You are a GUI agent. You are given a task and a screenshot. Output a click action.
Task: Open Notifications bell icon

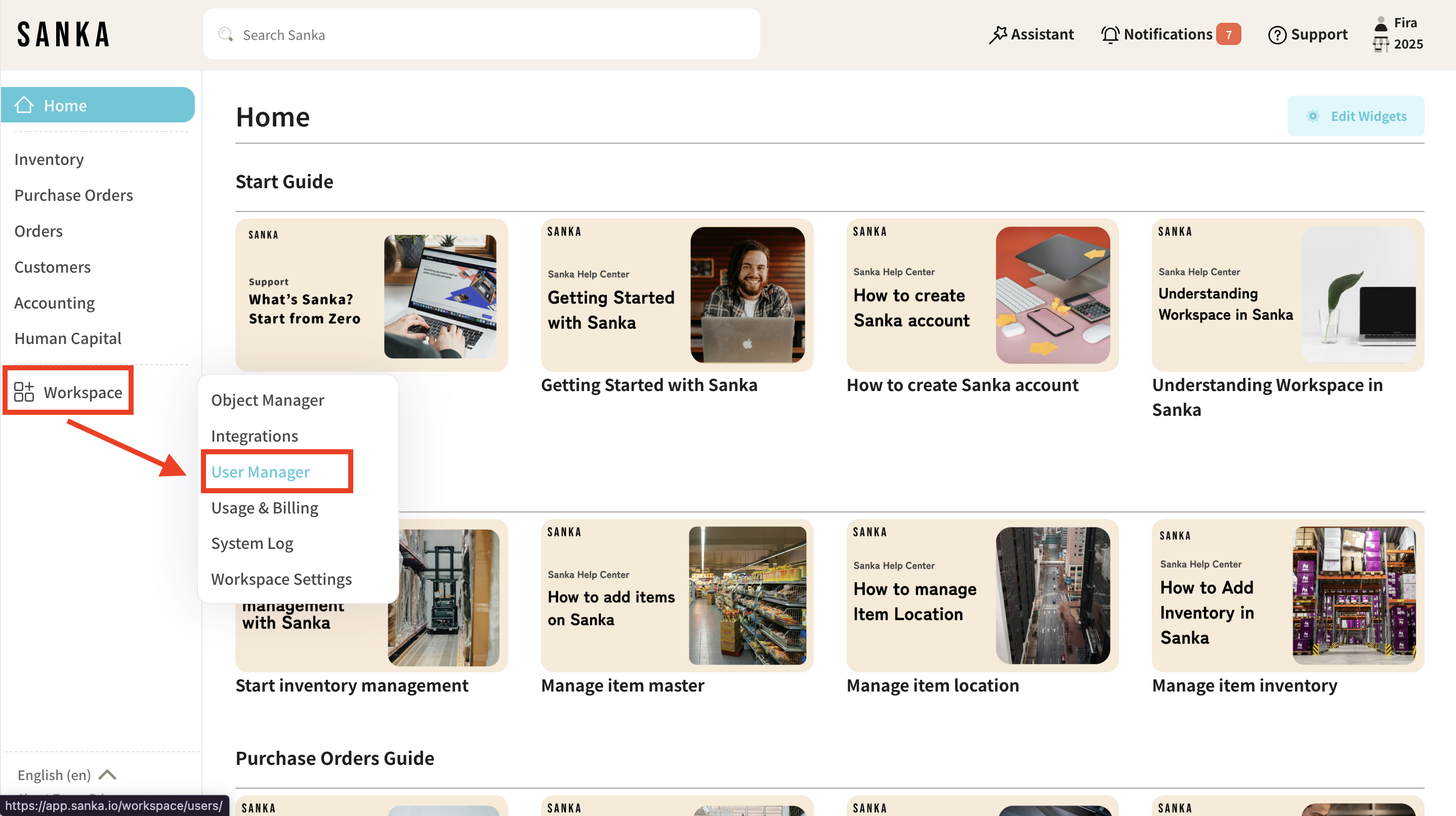[x=1109, y=34]
